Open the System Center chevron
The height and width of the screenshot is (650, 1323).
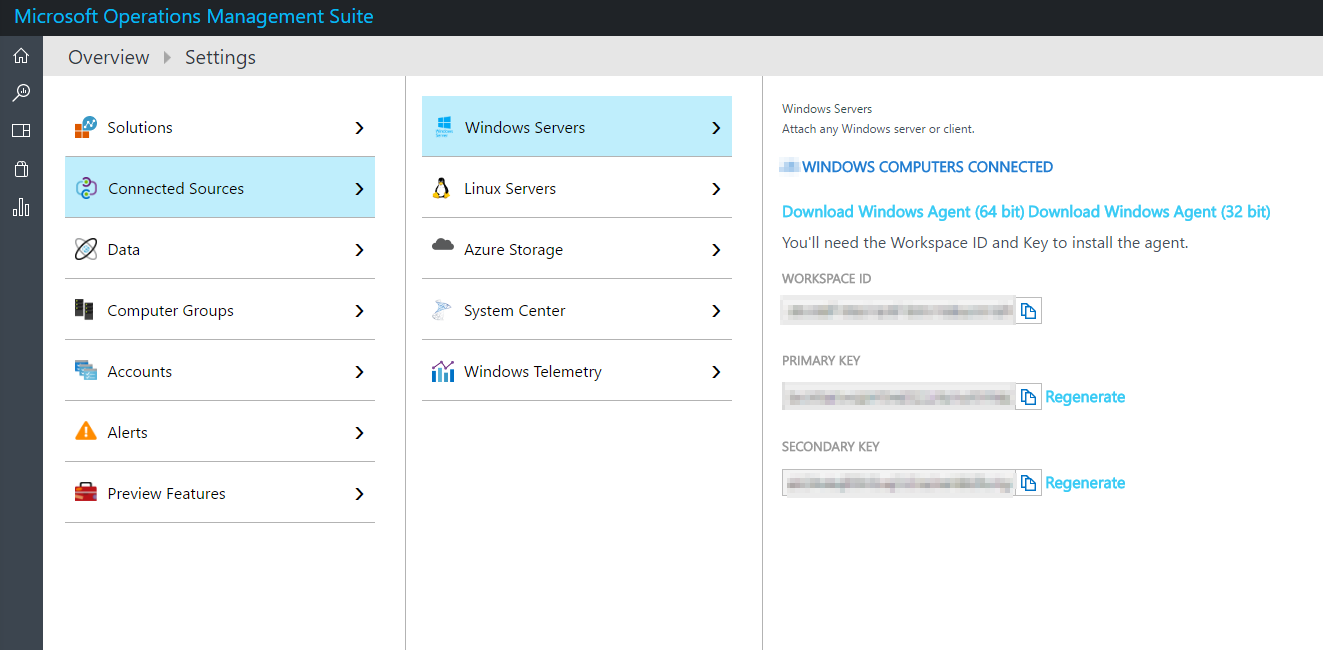point(715,310)
